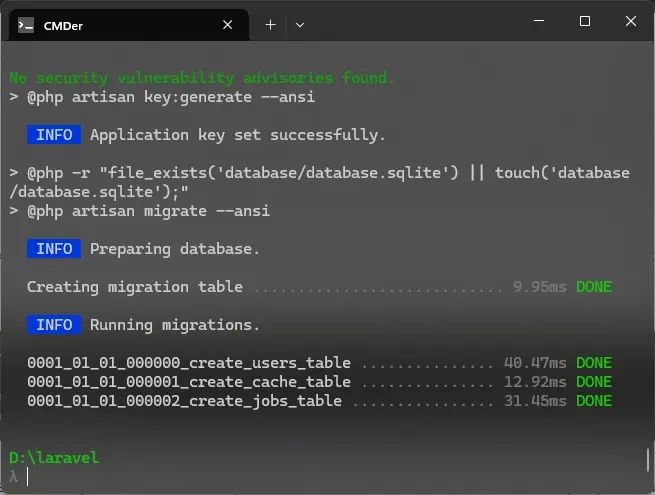Minimize the terminal window
655x495 pixels.
click(539, 20)
